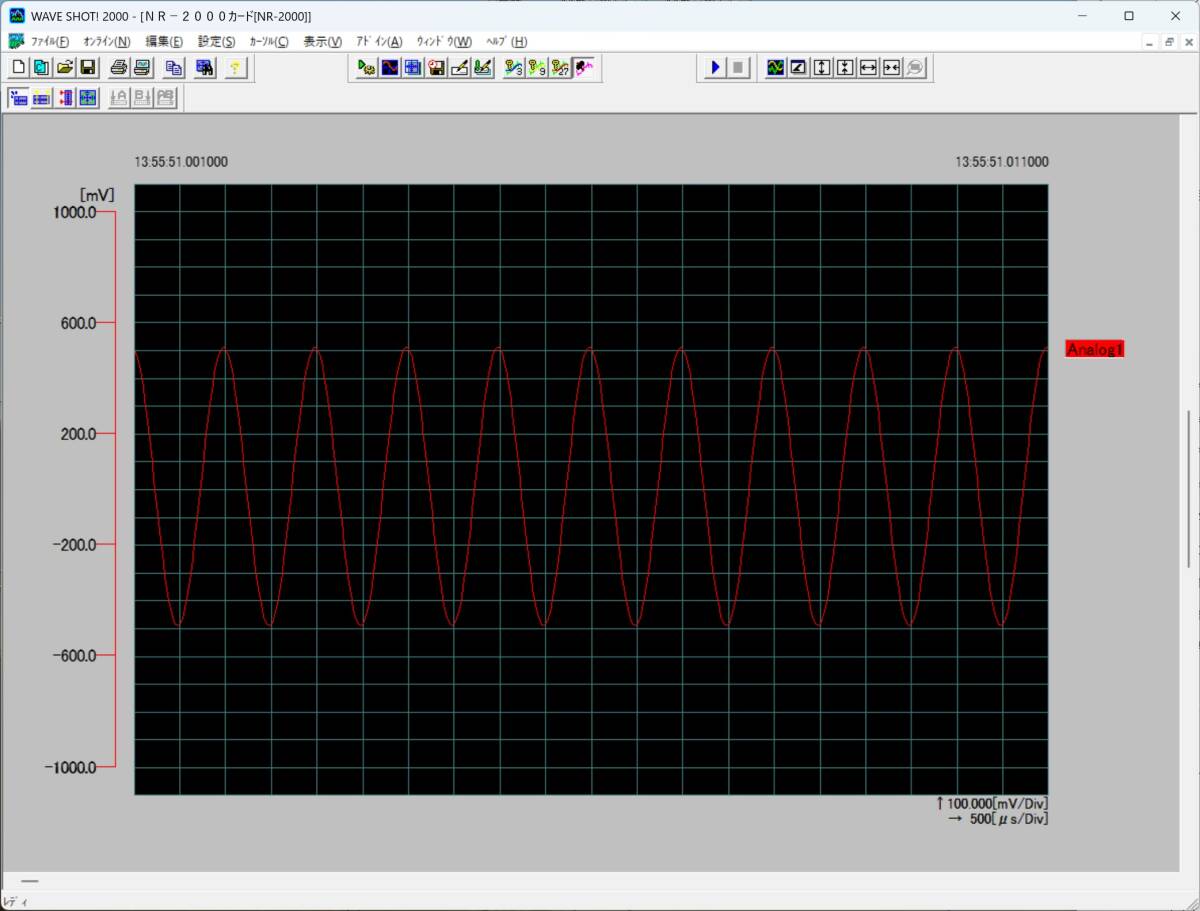Compress the vertical axis with inward arrows icon

point(845,68)
